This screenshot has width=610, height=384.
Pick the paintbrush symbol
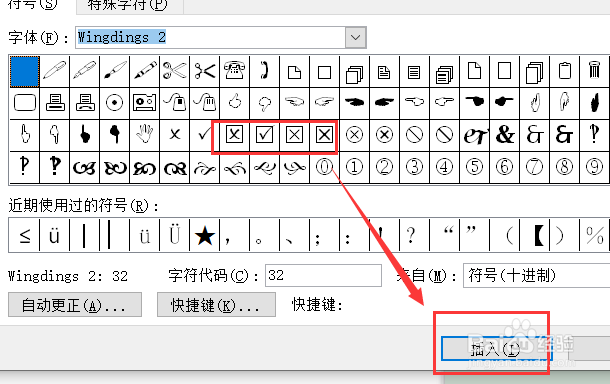click(x=115, y=71)
